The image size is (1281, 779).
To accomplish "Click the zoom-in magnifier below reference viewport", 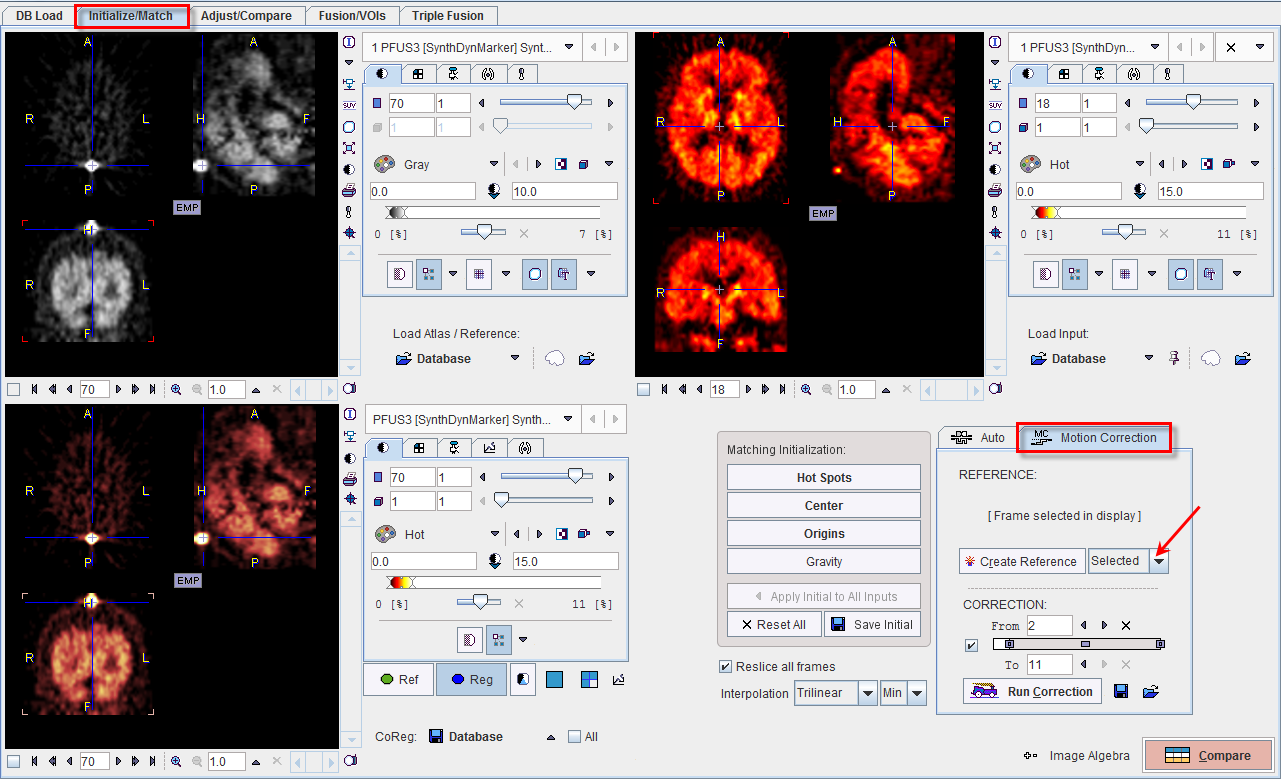I will click(176, 389).
